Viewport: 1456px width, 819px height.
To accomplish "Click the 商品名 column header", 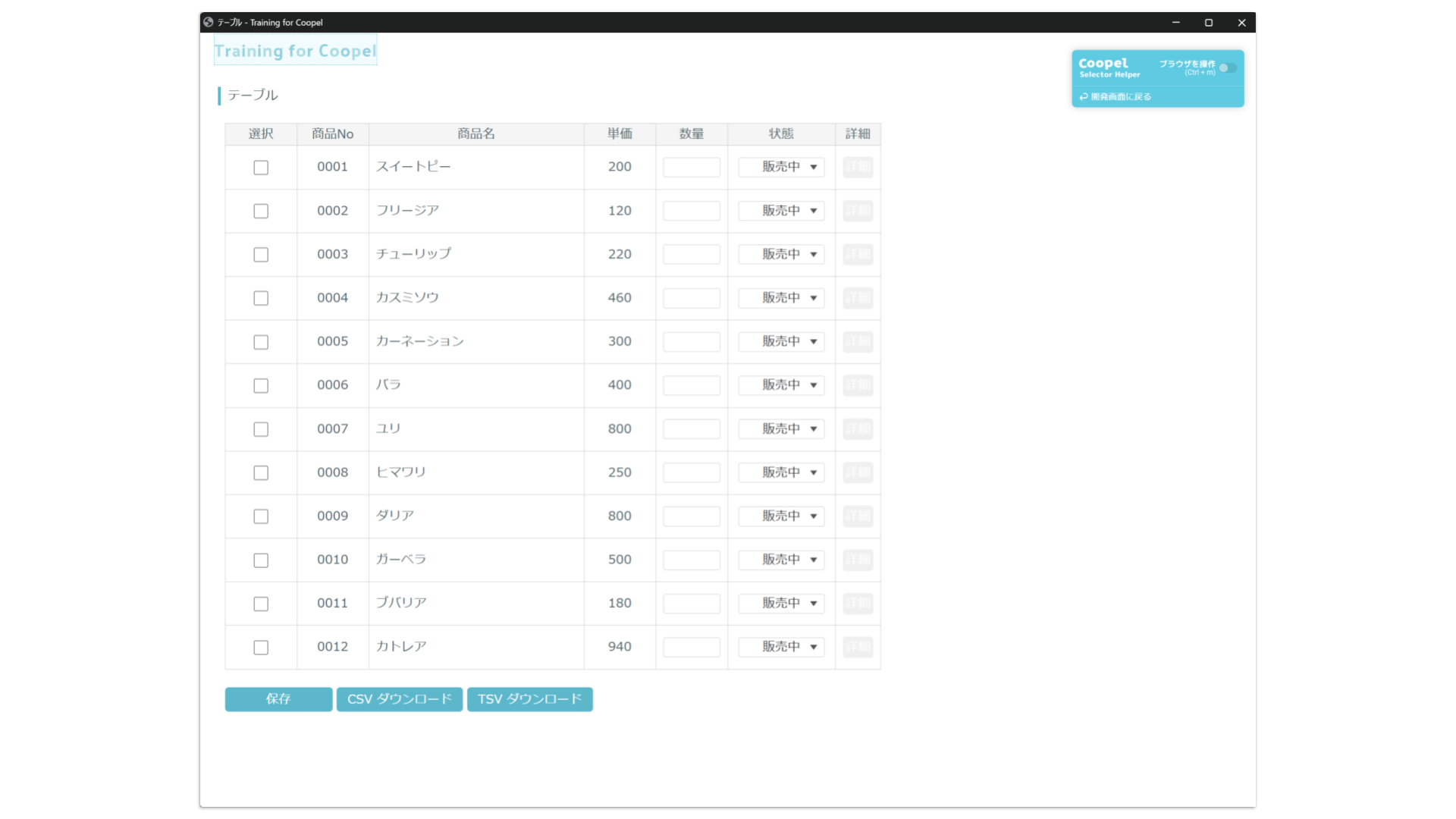I will coord(476,134).
